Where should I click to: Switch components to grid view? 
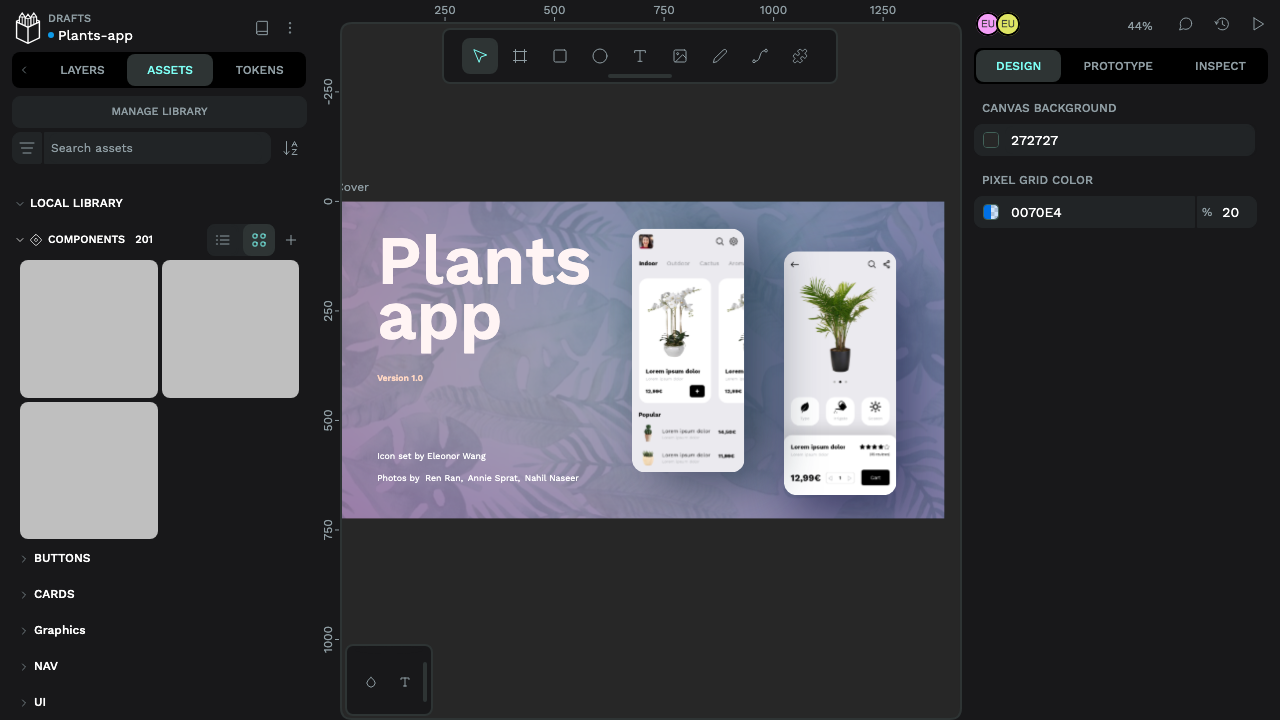click(259, 240)
